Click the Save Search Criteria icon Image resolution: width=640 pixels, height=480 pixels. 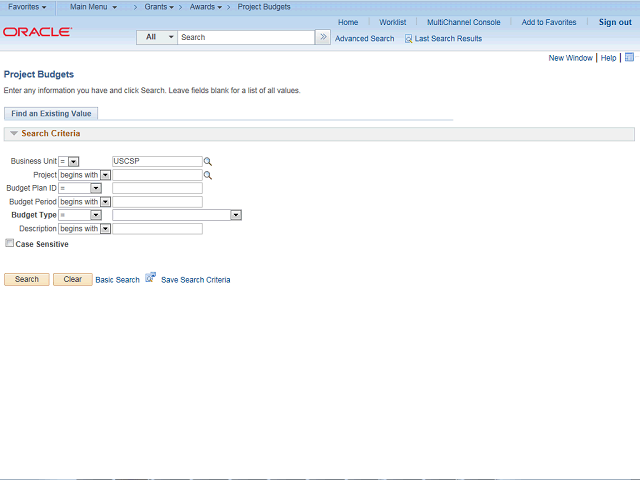click(151, 278)
